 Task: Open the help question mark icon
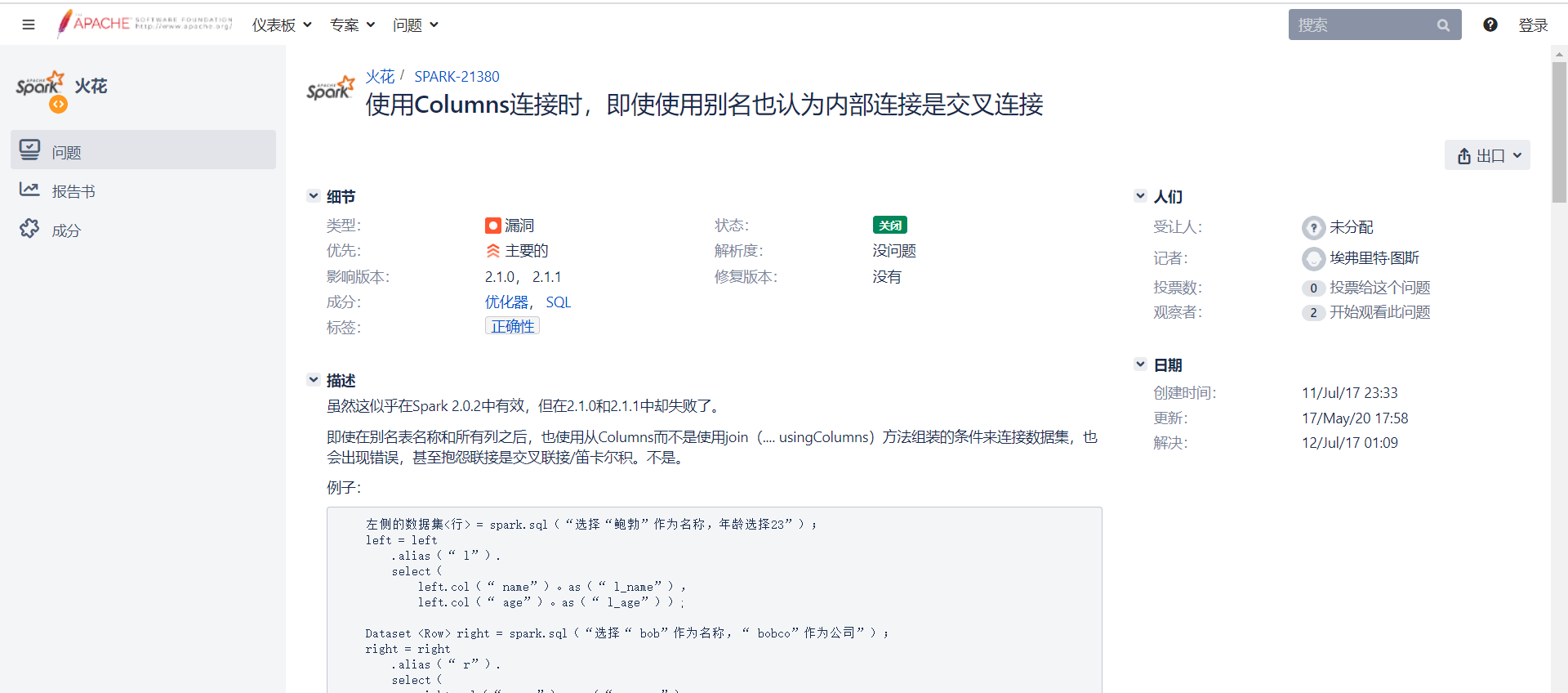[1490, 25]
